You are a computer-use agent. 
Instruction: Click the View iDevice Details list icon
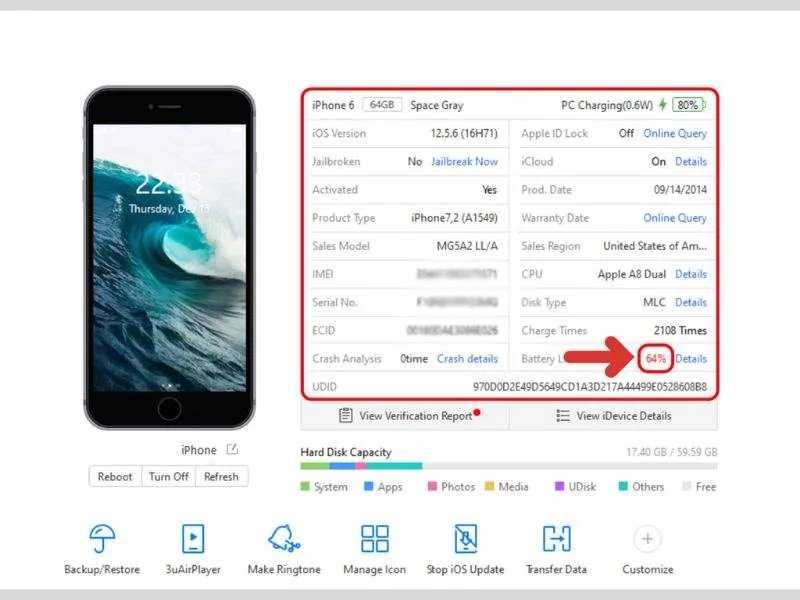563,415
